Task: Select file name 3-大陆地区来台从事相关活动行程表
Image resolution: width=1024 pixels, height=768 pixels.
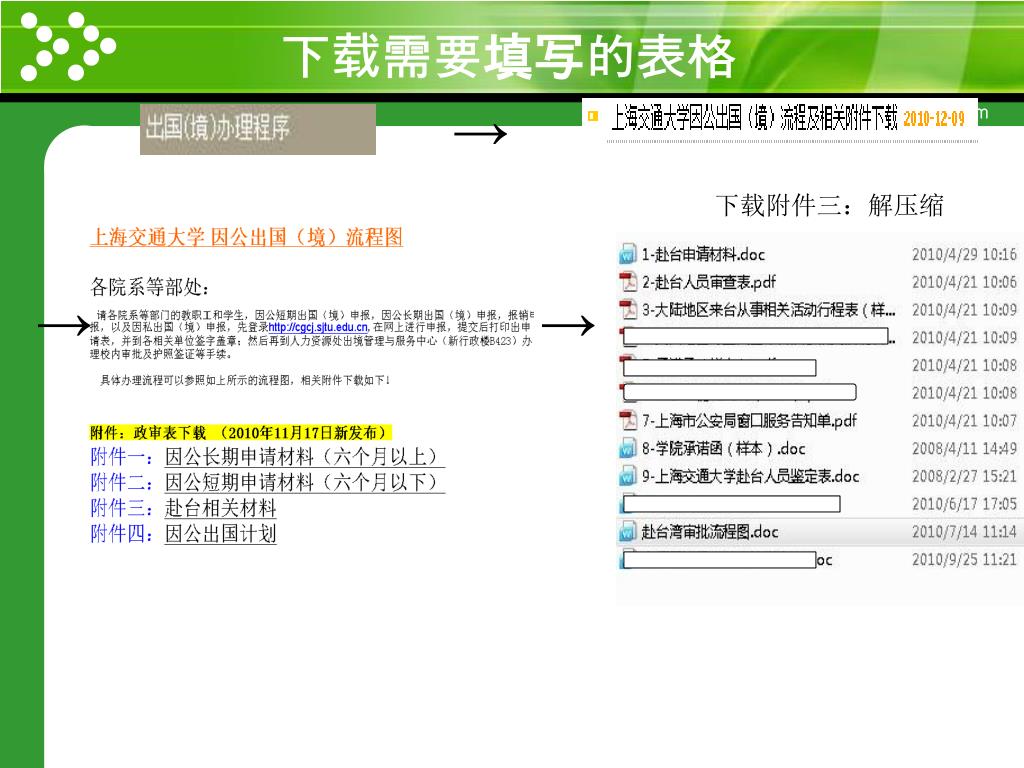Action: pyautogui.click(x=768, y=310)
